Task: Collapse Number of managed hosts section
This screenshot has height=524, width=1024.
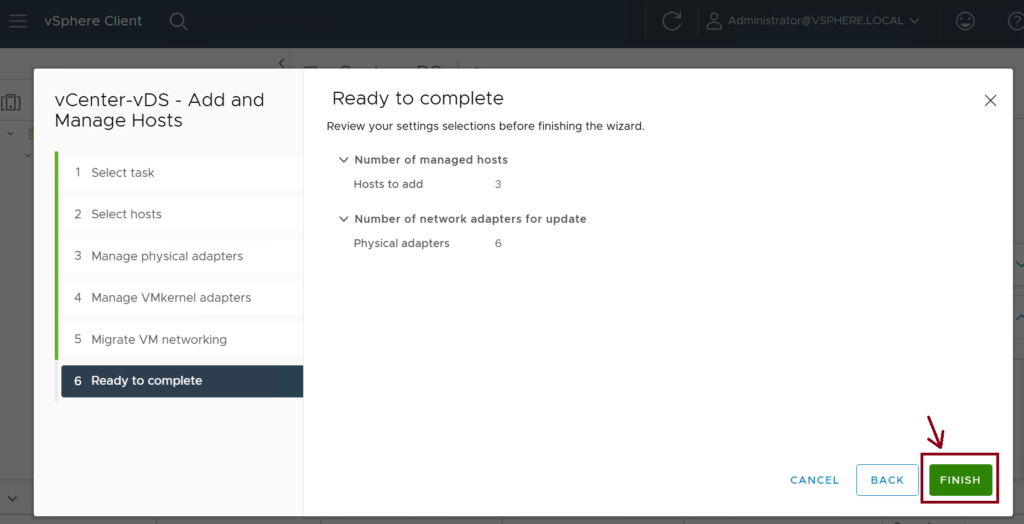Action: [x=344, y=159]
